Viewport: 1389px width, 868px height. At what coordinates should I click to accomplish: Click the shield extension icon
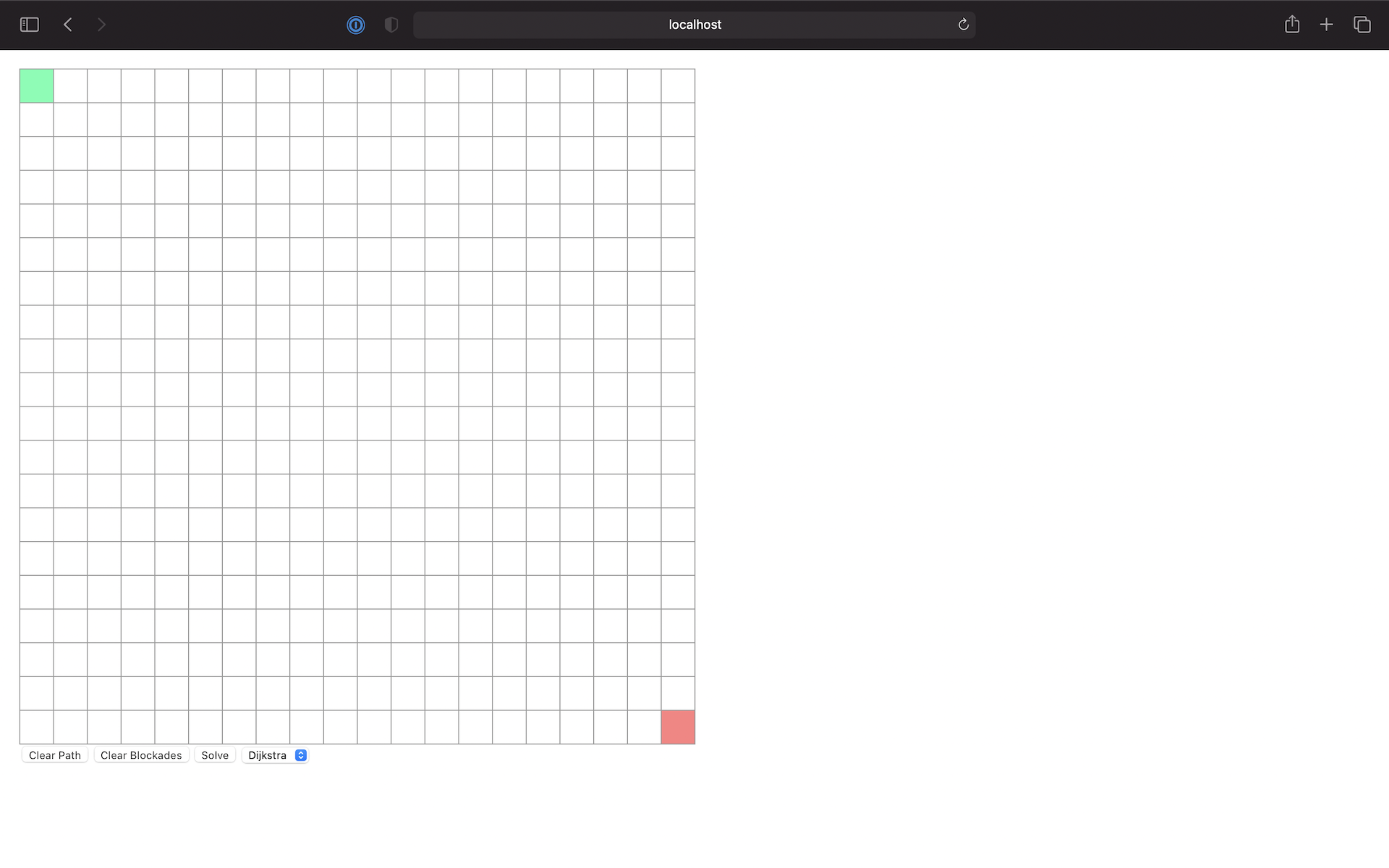pyautogui.click(x=391, y=25)
